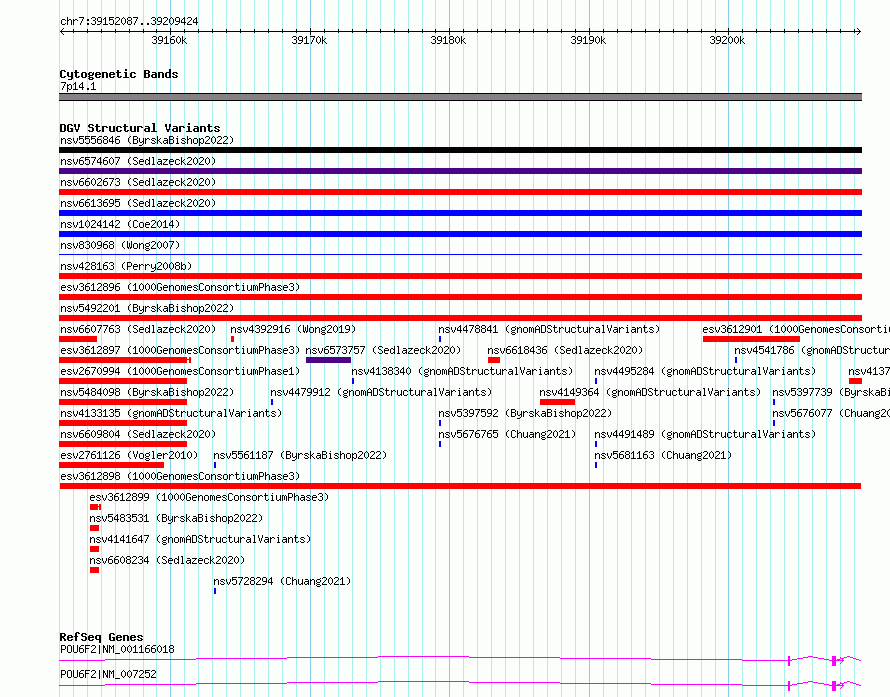Screen dimensions: 890x697
Task: Click the 39200k ruler marker
Action: pos(727,40)
